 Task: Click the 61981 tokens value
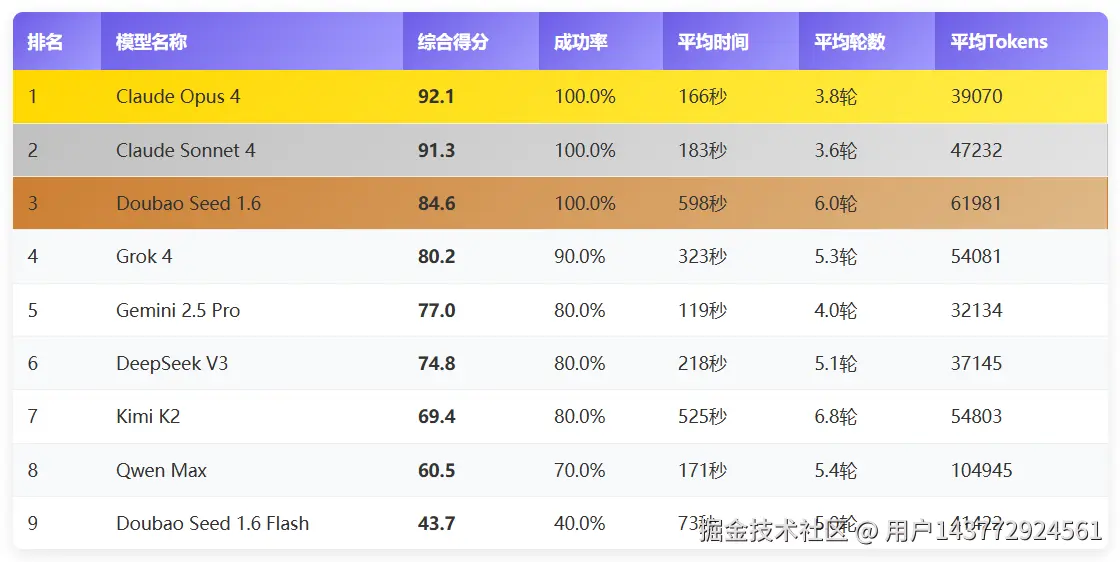pyautogui.click(x=976, y=204)
